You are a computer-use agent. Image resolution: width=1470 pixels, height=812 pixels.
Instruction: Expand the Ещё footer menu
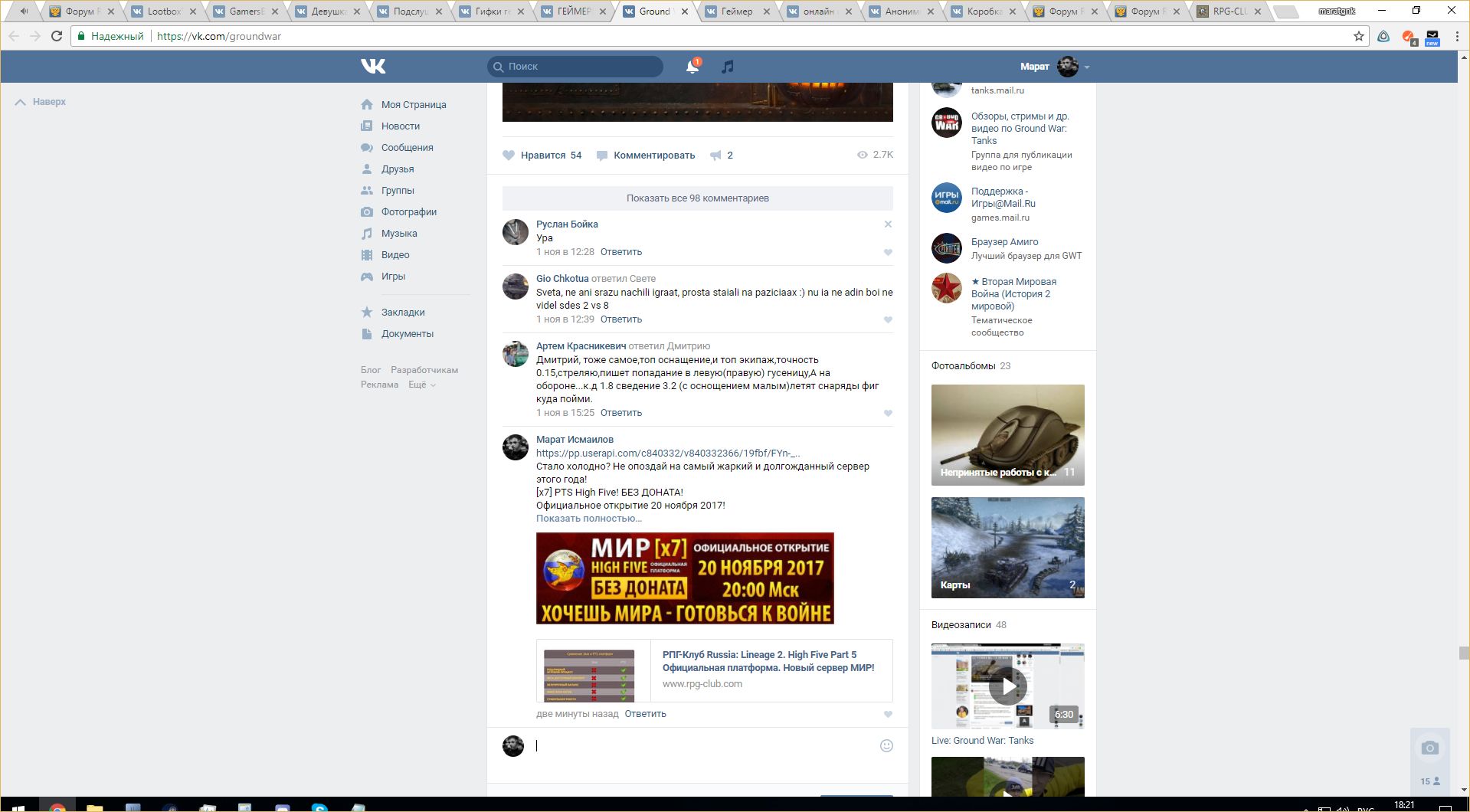pos(421,385)
